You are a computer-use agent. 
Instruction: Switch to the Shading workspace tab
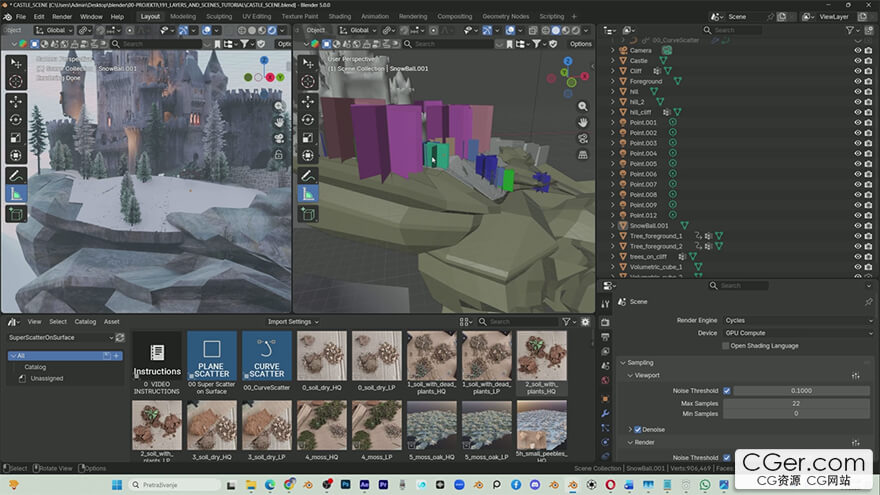click(339, 17)
